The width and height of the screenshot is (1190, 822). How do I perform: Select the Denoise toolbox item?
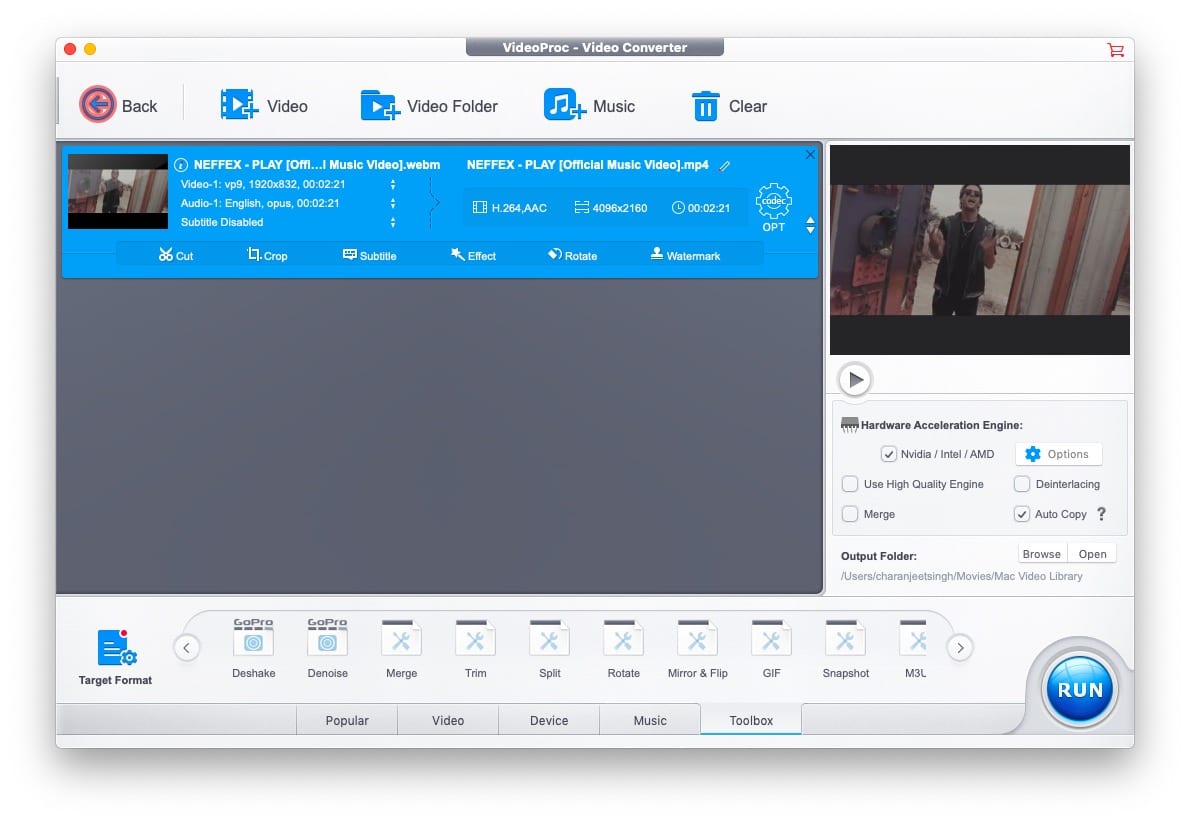coord(328,648)
